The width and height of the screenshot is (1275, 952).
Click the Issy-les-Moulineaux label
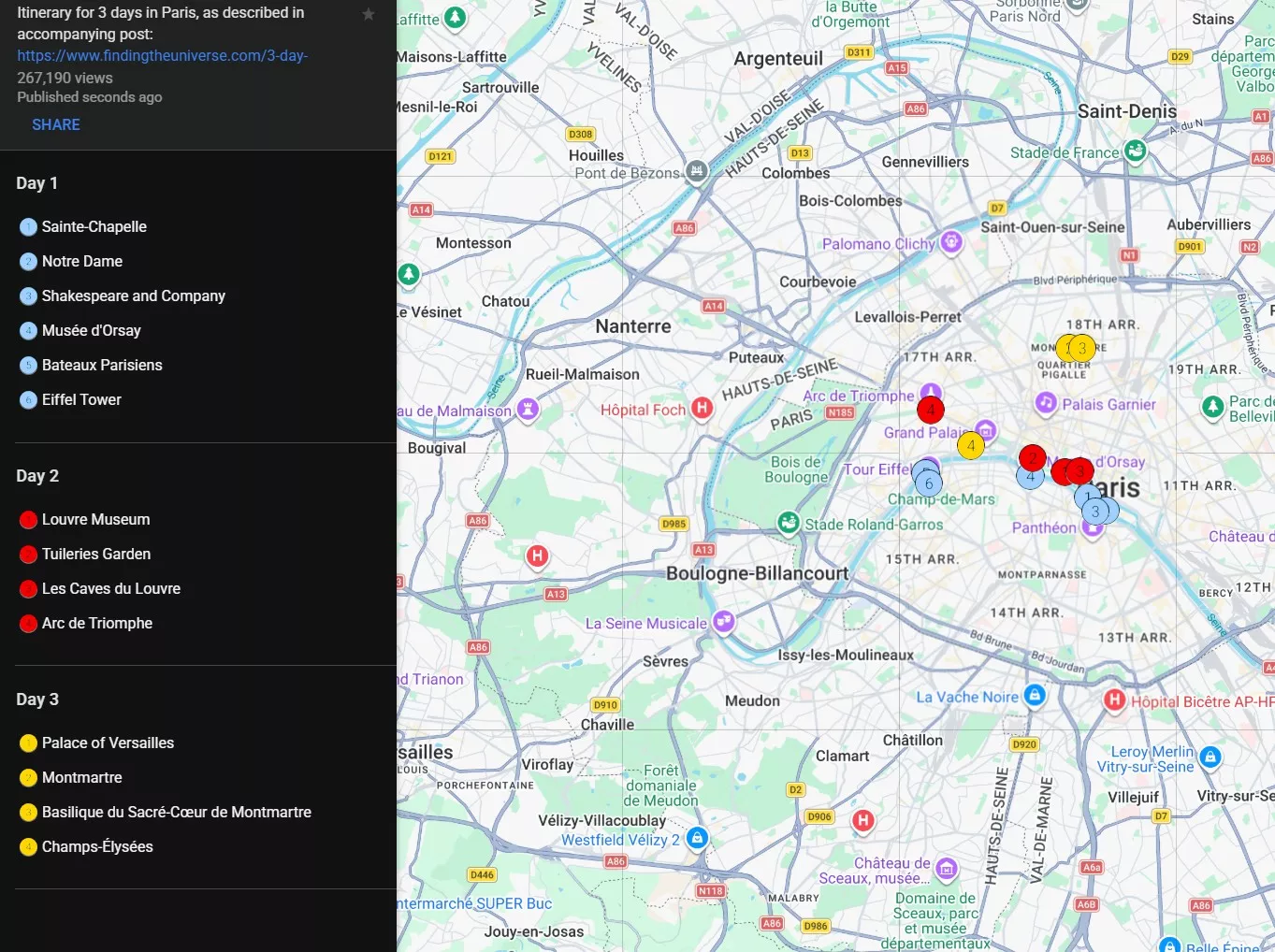tap(846, 655)
